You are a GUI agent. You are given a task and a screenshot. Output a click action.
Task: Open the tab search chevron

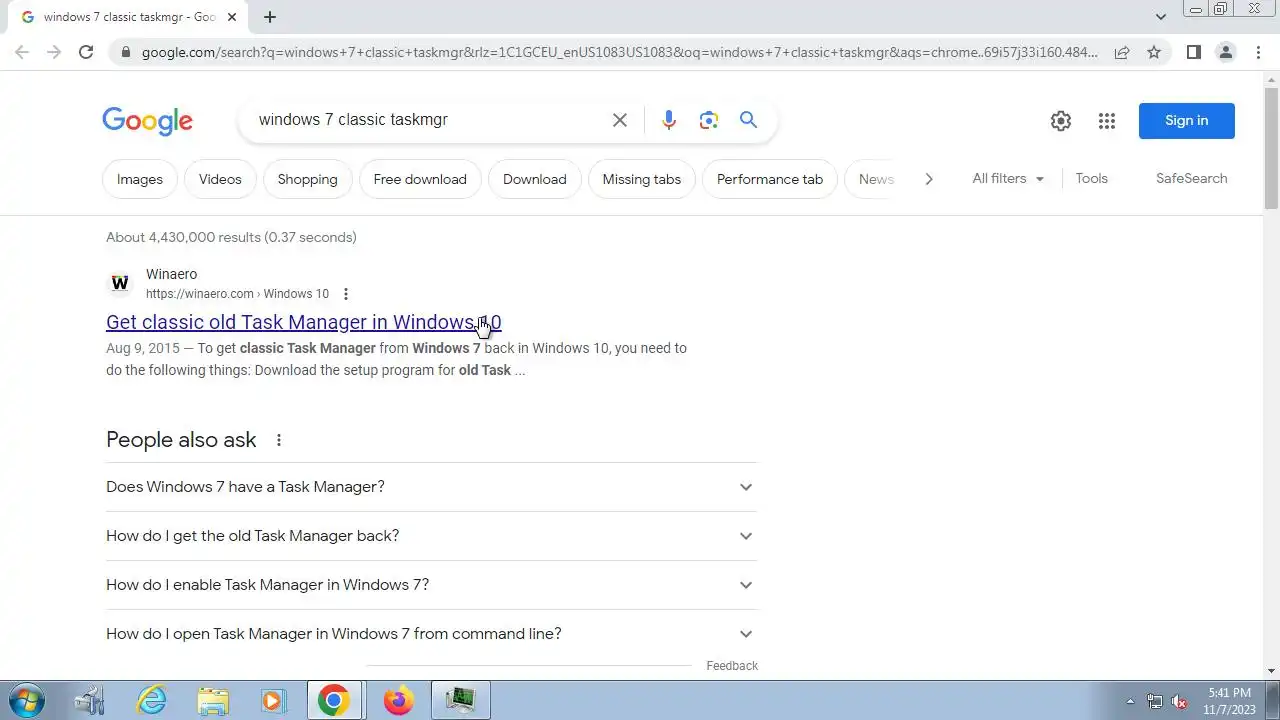click(1160, 17)
